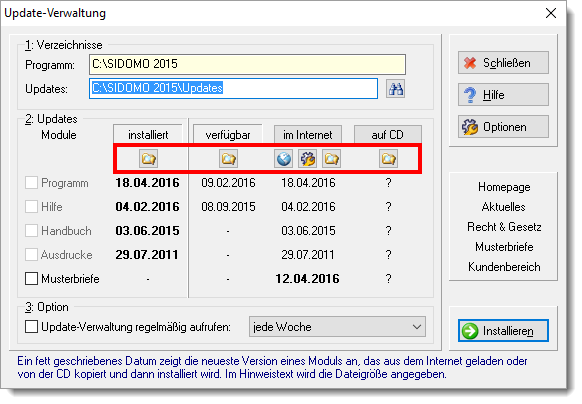Open folder icon under auf CD column
The height and width of the screenshot is (404, 582).
pyautogui.click(x=389, y=159)
